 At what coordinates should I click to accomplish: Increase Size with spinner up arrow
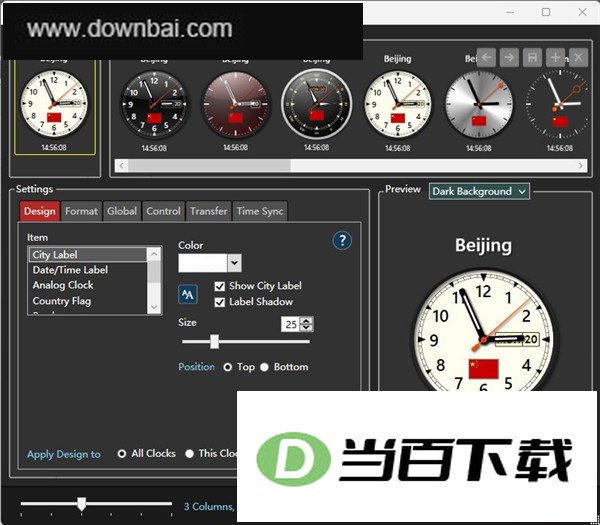[x=306, y=321]
